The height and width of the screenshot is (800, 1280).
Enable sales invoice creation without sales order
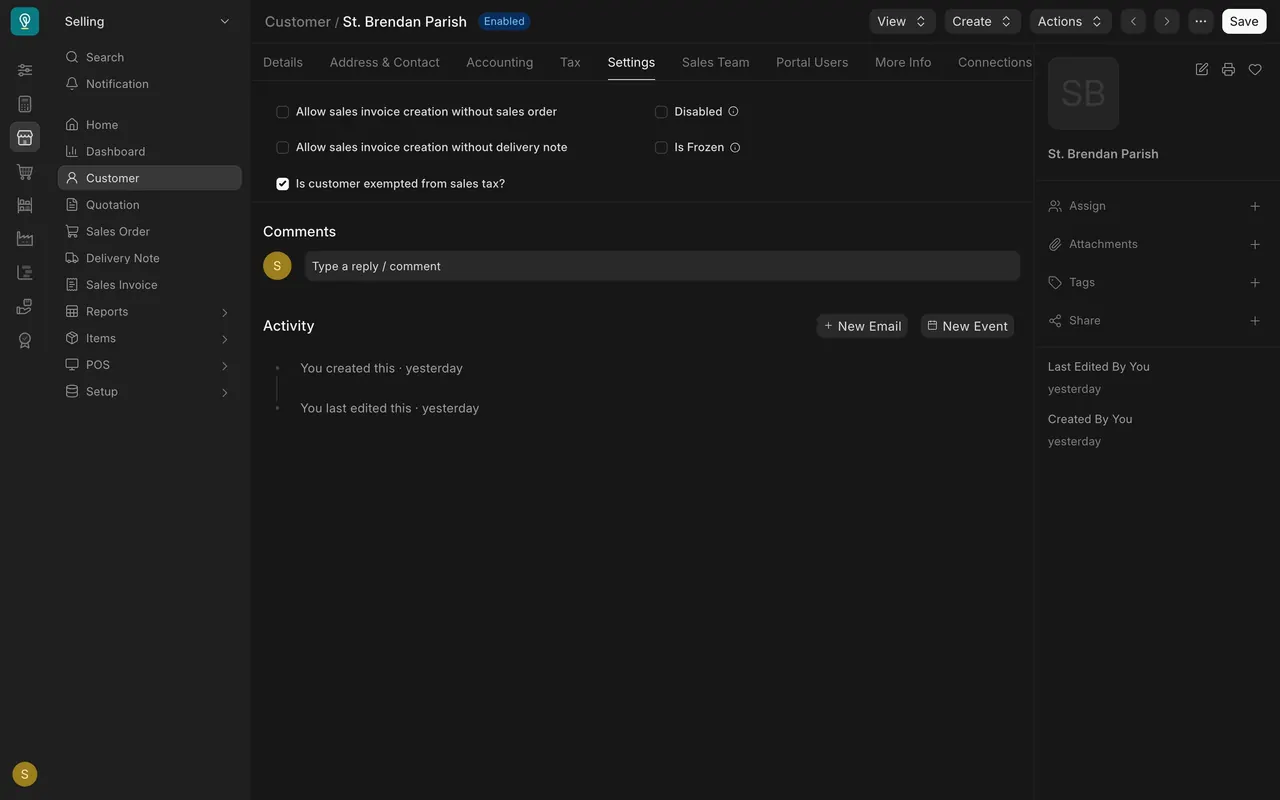coord(282,112)
